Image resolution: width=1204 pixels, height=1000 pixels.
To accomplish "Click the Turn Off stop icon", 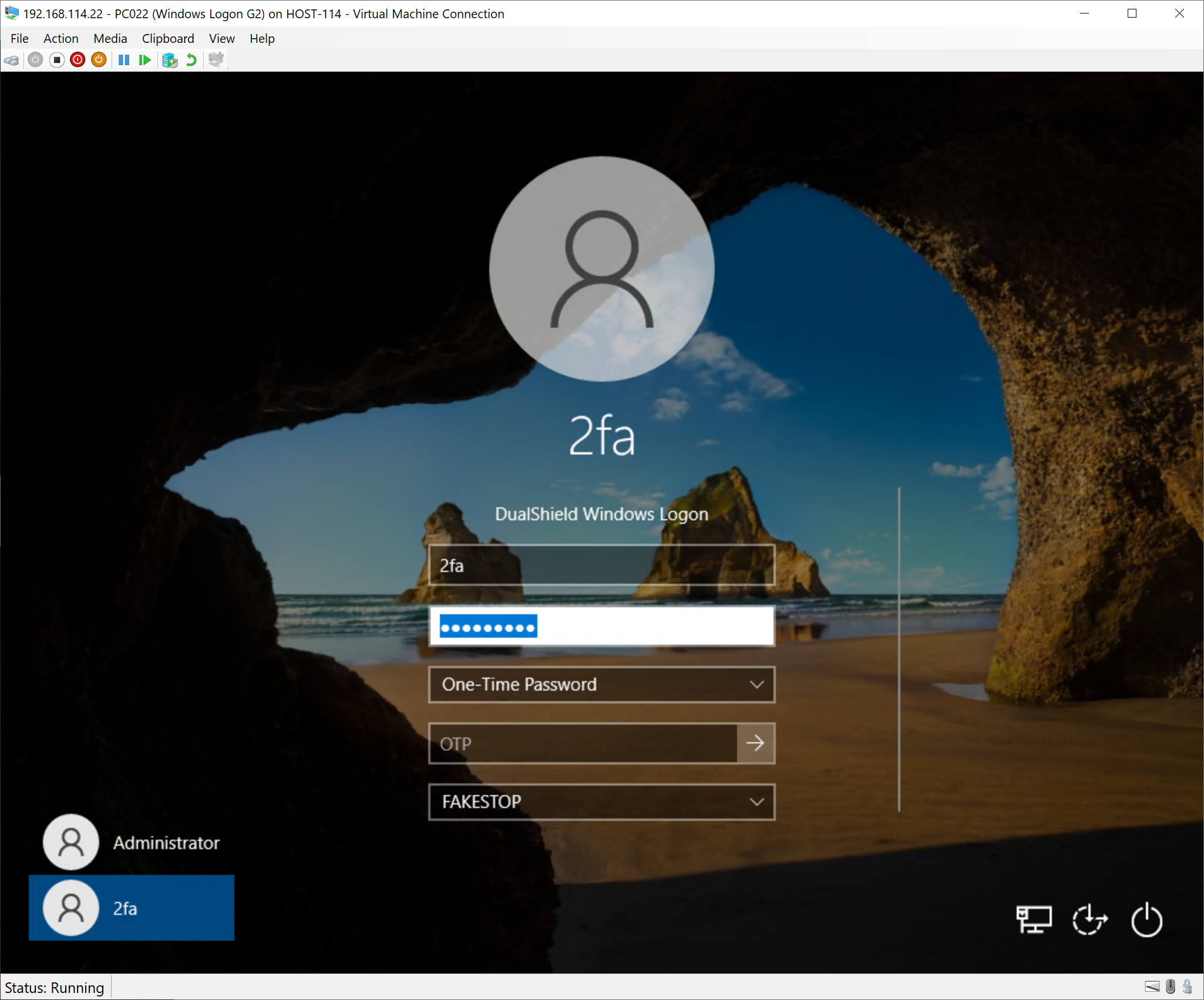I will click(x=56, y=60).
